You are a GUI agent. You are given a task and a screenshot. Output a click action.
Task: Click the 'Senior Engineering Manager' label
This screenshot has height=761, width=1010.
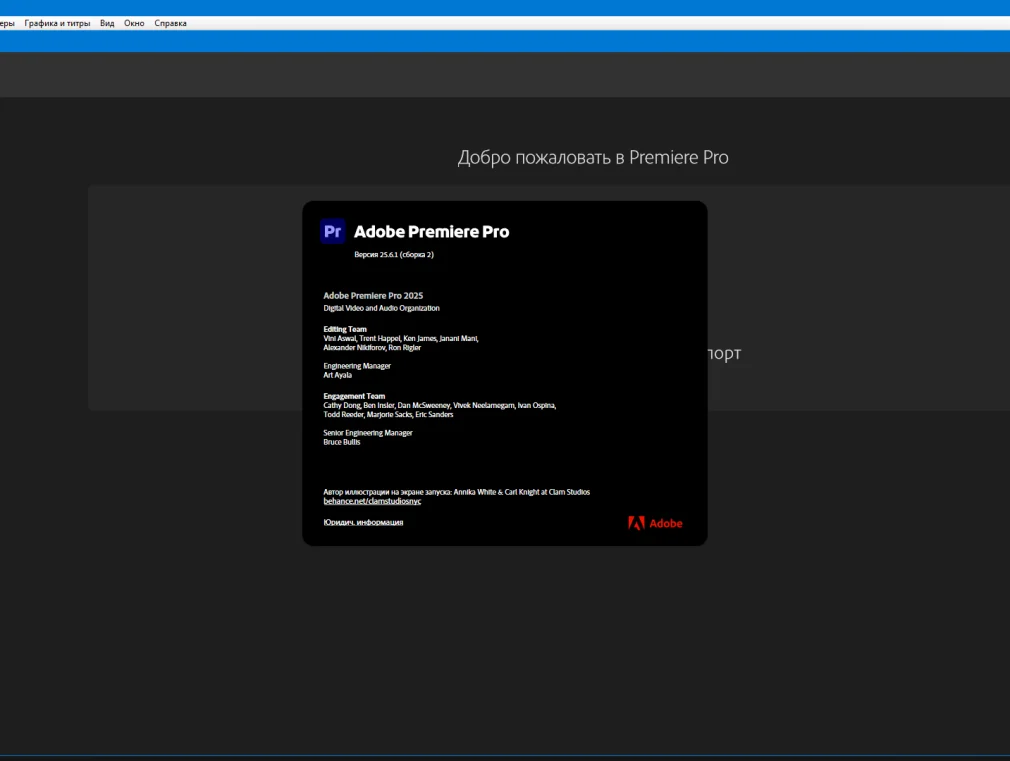click(368, 433)
